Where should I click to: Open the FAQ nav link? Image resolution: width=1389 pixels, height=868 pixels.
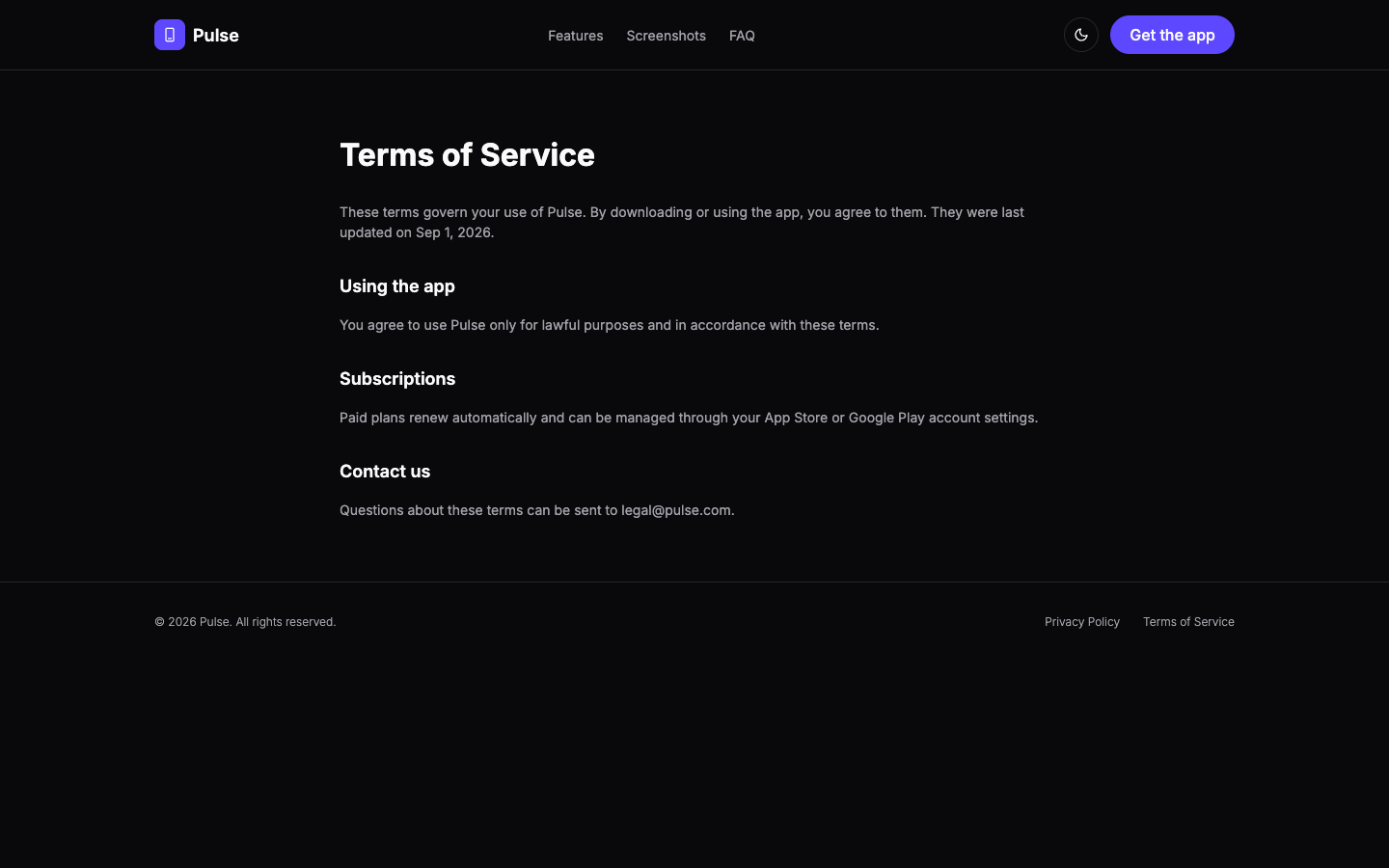742,36
